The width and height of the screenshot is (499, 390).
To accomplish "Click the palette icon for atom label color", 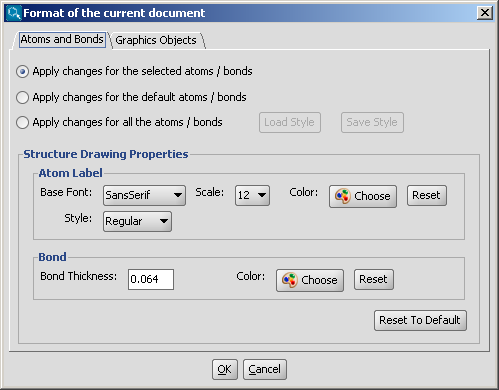I will pos(343,196).
